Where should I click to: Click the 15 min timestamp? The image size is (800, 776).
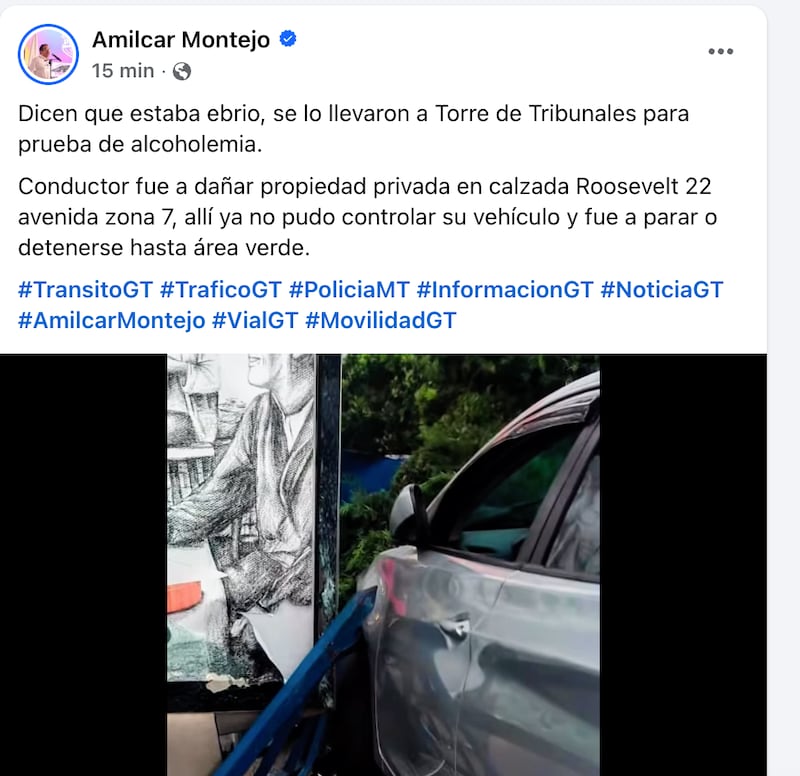[x=123, y=71]
